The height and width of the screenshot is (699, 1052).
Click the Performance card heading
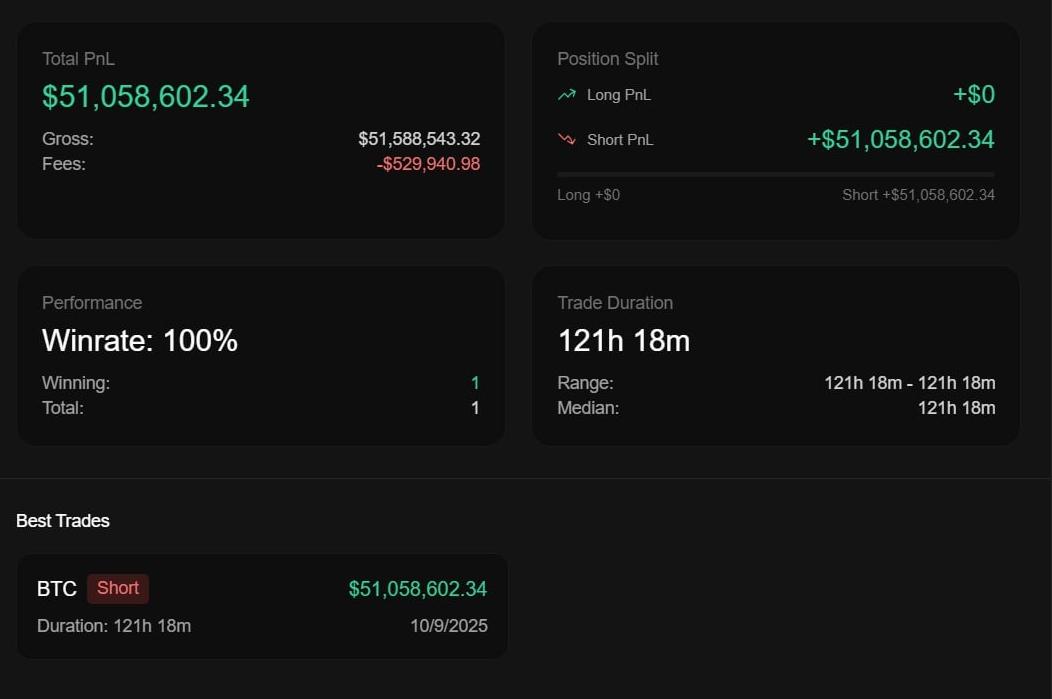(92, 303)
